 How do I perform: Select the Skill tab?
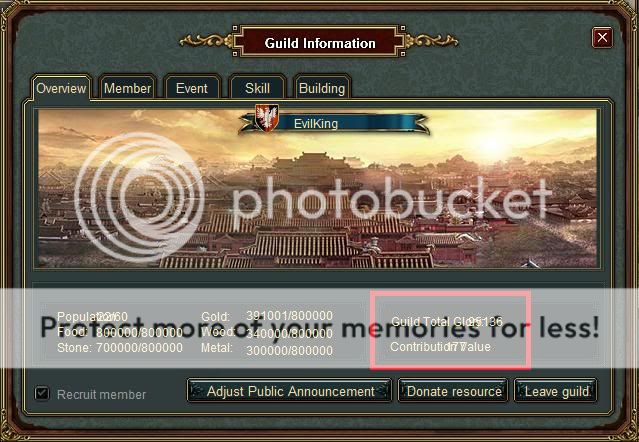tap(257, 88)
